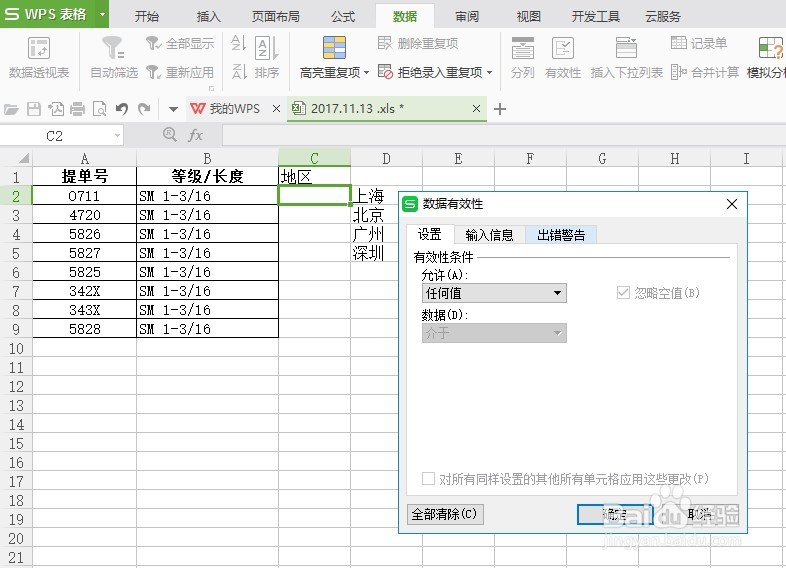
Task: Click the formula bar input field
Action: click(504, 135)
